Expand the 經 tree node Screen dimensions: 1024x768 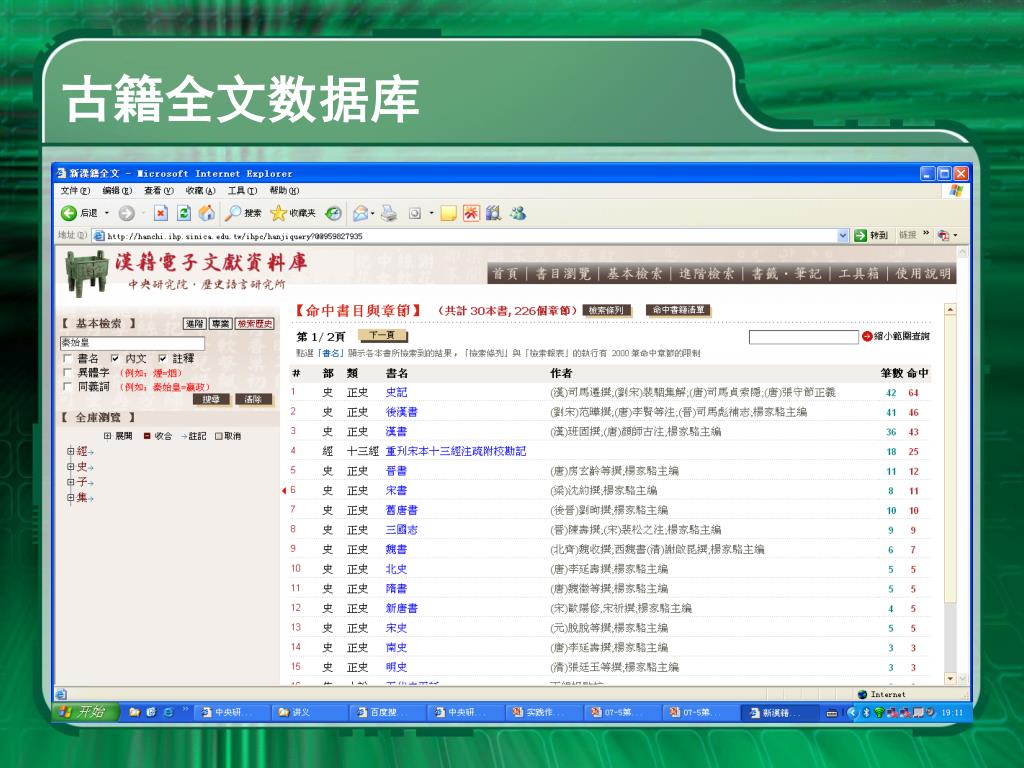71,451
